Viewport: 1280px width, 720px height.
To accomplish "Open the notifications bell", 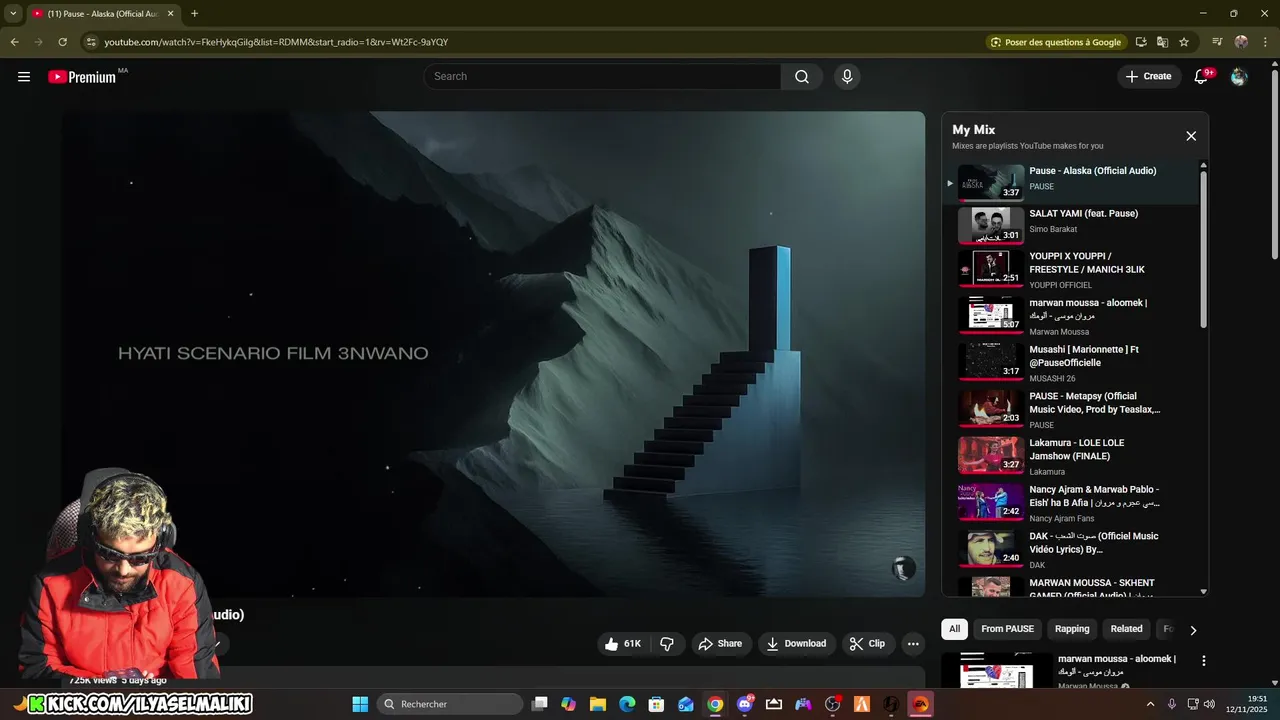I will [x=1202, y=77].
